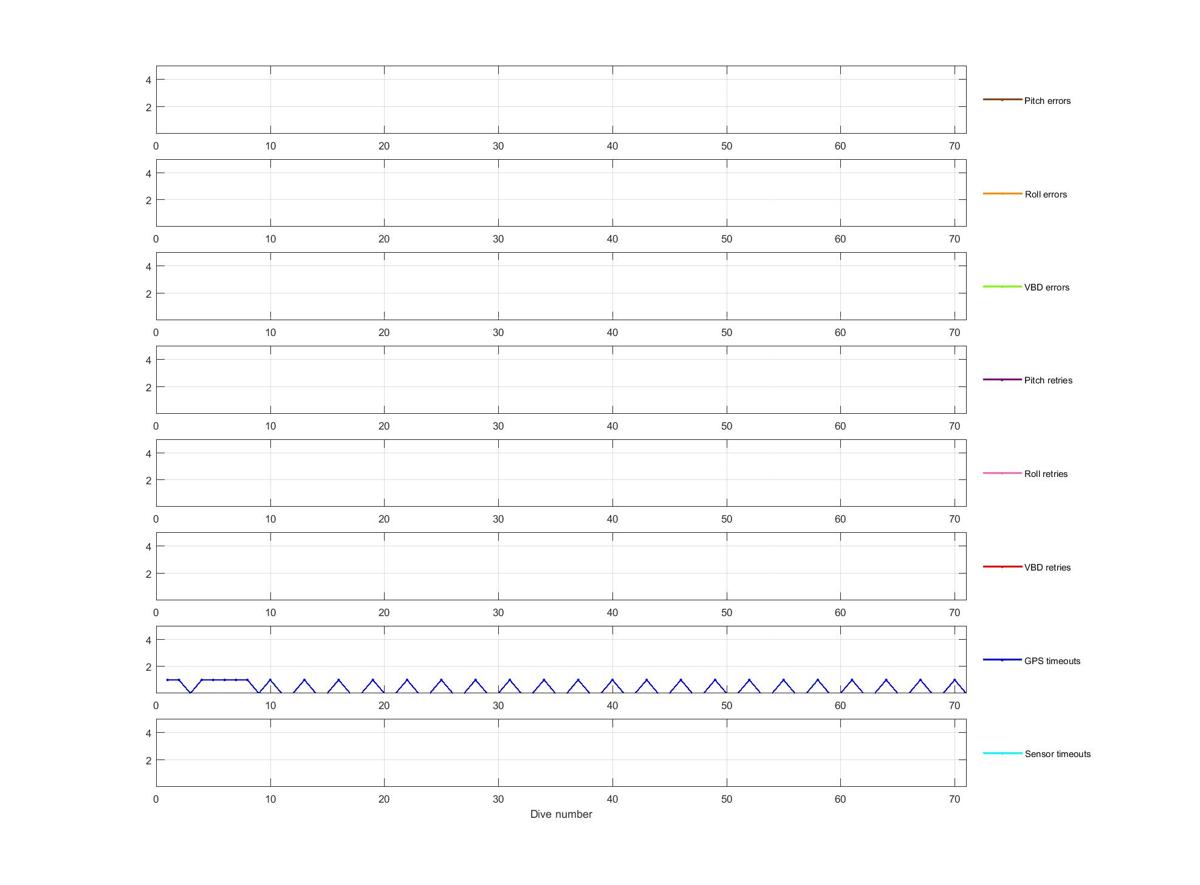This screenshot has width=1200, height=885.
Task: Click tick 40 under the Pitch errors plot
Action: coord(612,146)
